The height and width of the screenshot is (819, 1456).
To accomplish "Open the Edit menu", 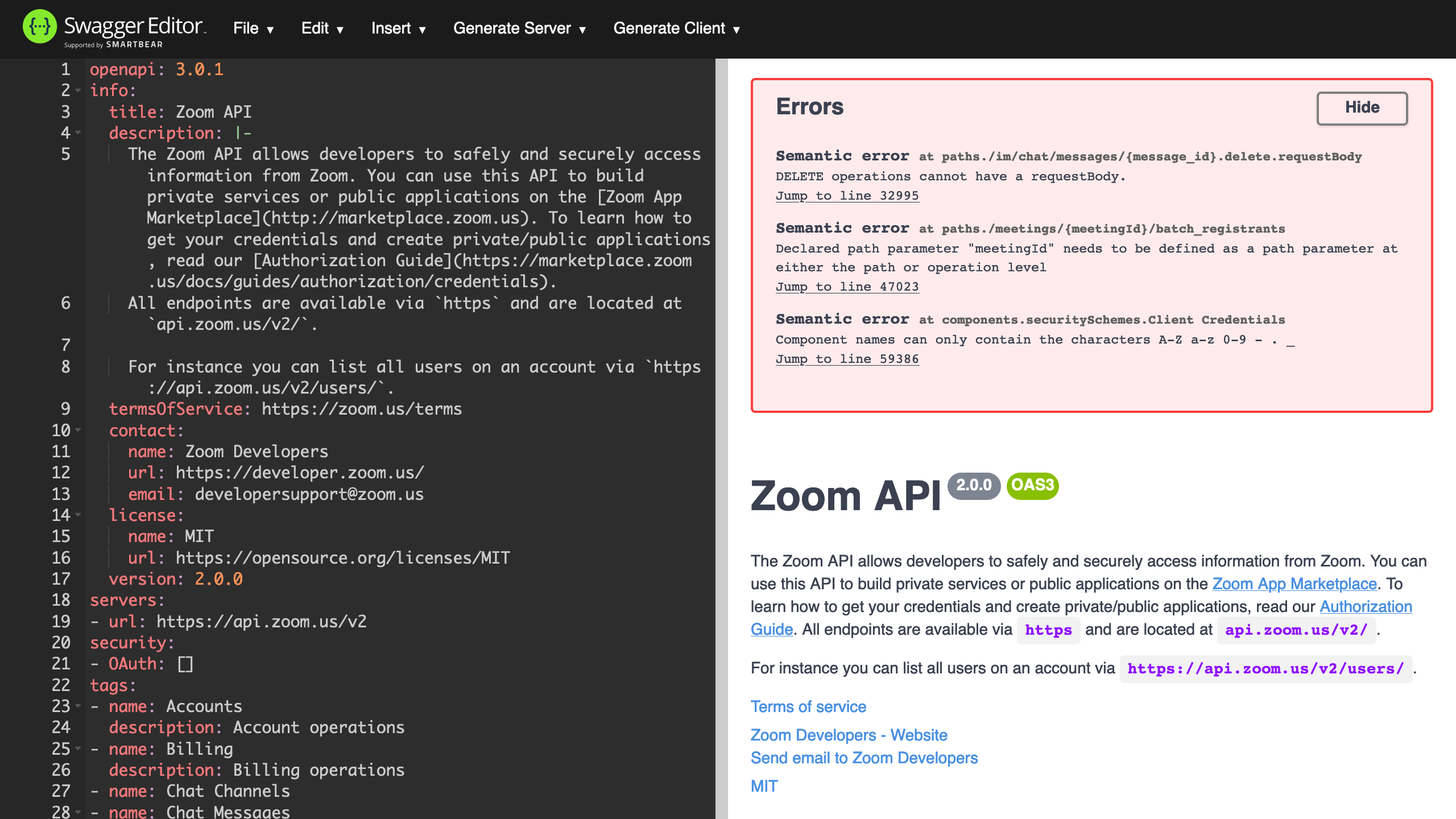I will [x=322, y=28].
